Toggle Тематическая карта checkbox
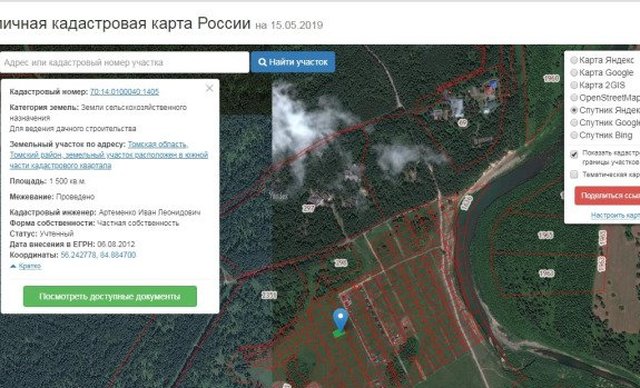This screenshot has width=640, height=388. pos(574,175)
